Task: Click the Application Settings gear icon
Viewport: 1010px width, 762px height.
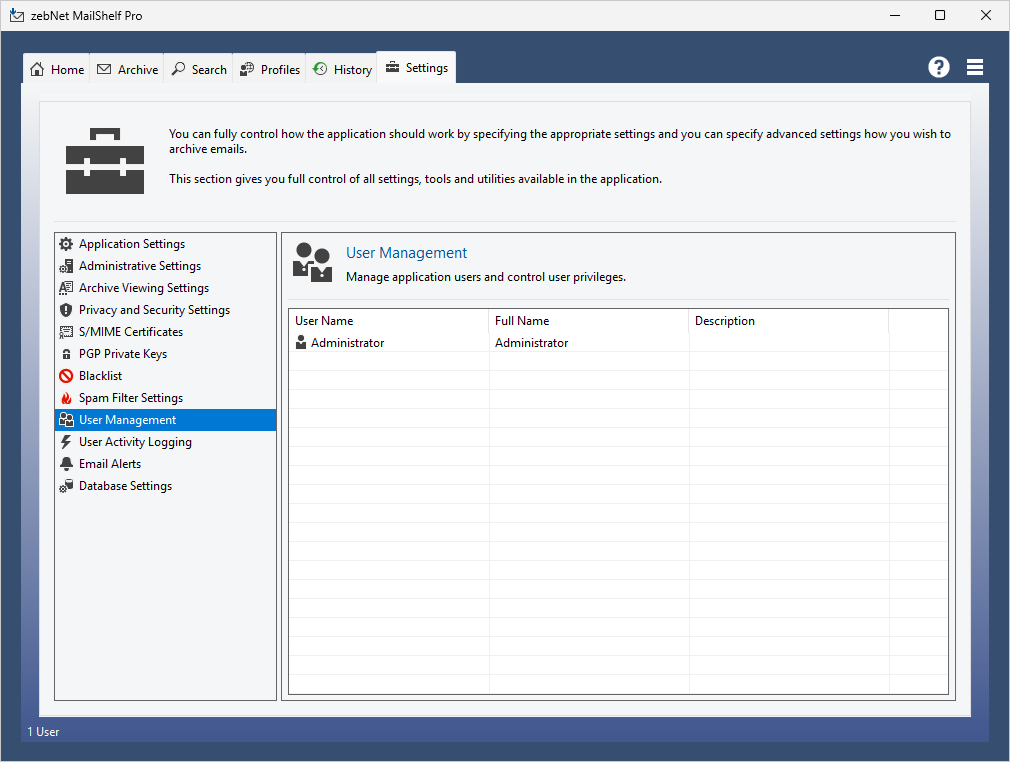Action: pyautogui.click(x=66, y=244)
